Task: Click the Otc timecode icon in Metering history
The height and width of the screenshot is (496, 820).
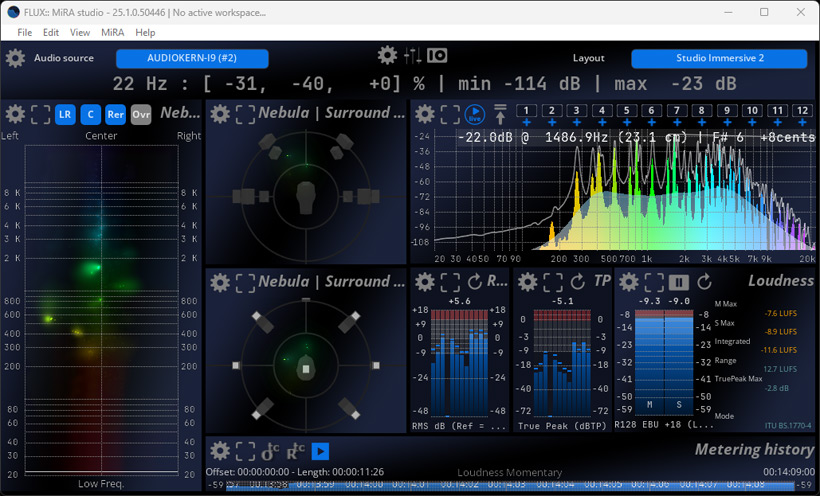Action: pos(270,451)
